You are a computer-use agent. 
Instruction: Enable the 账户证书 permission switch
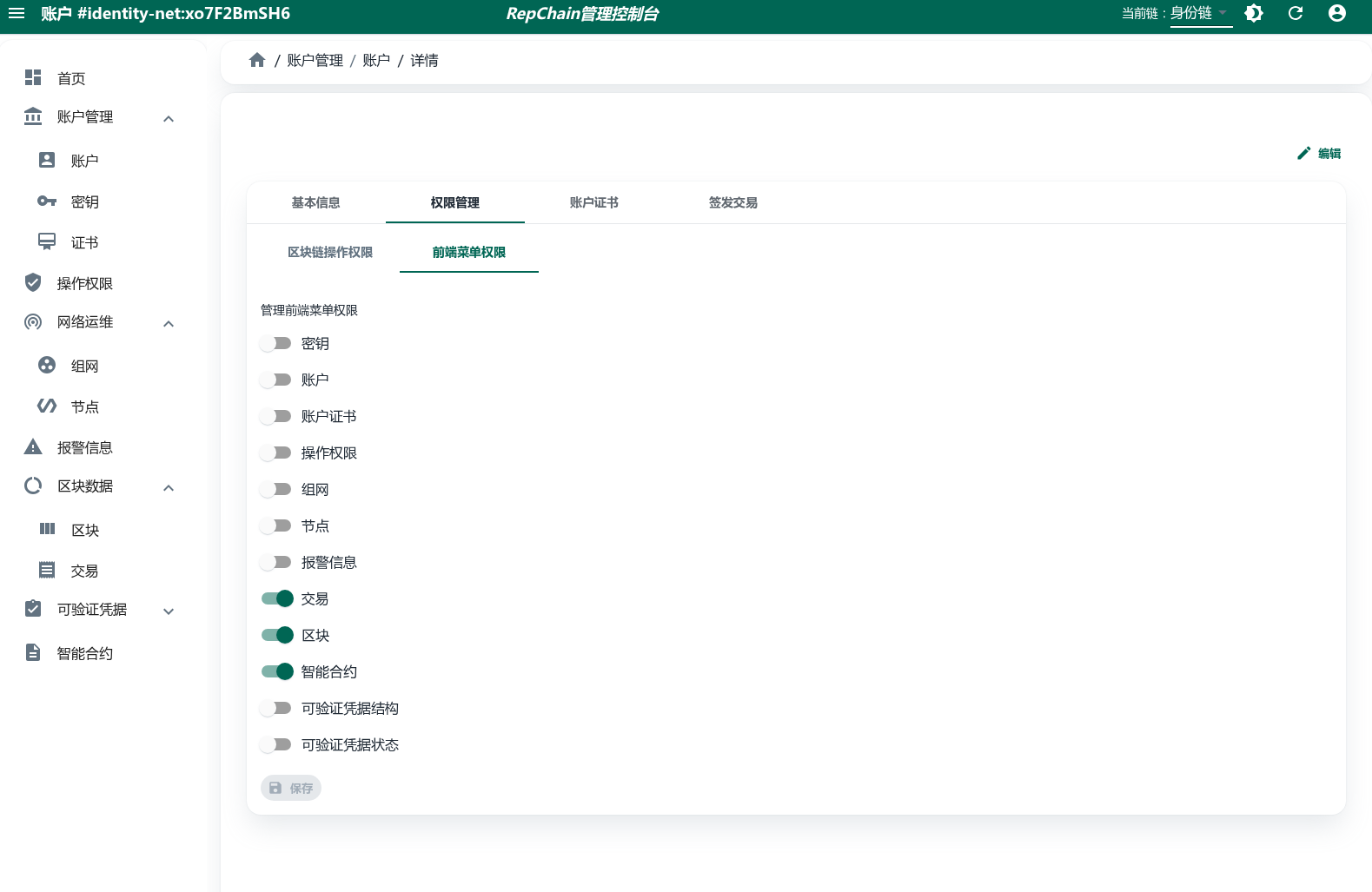pyautogui.click(x=276, y=416)
